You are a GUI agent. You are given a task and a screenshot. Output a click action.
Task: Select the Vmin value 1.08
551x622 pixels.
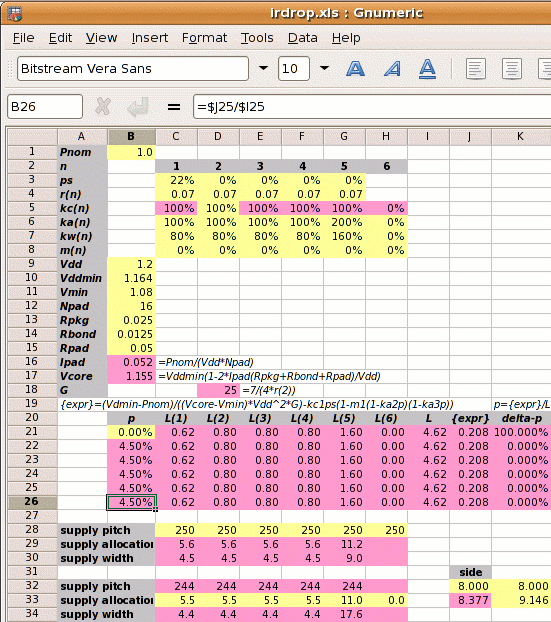click(x=131, y=292)
